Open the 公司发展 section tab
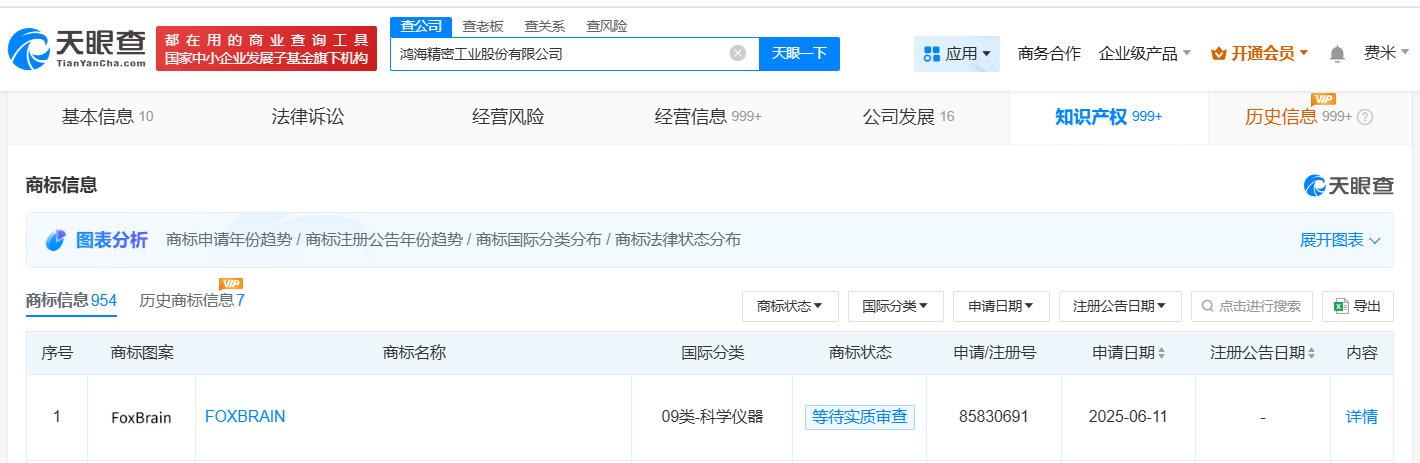Image resolution: width=1420 pixels, height=463 pixels. coord(908,117)
